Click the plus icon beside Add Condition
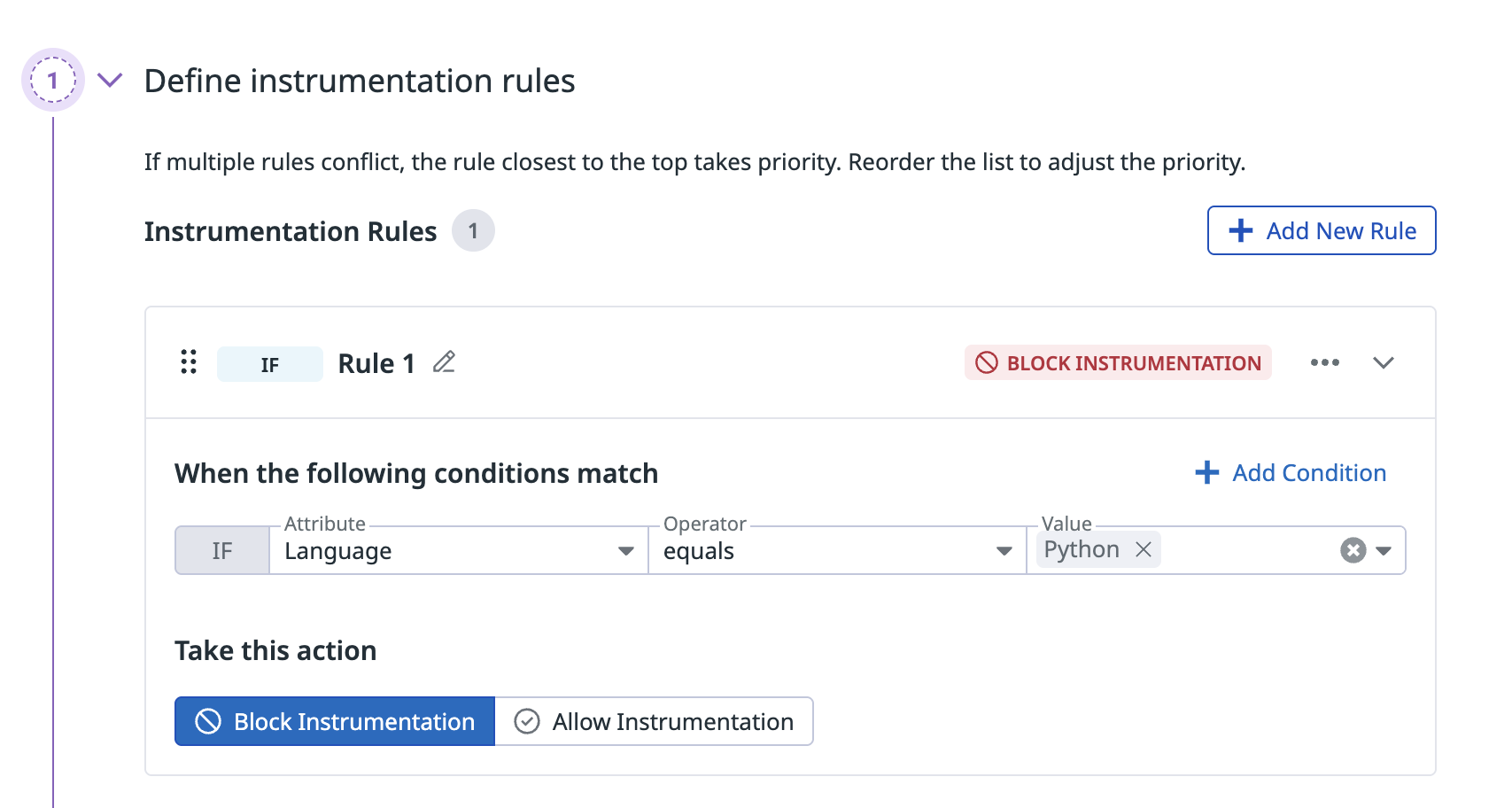Image resolution: width=1512 pixels, height=808 pixels. point(1206,473)
